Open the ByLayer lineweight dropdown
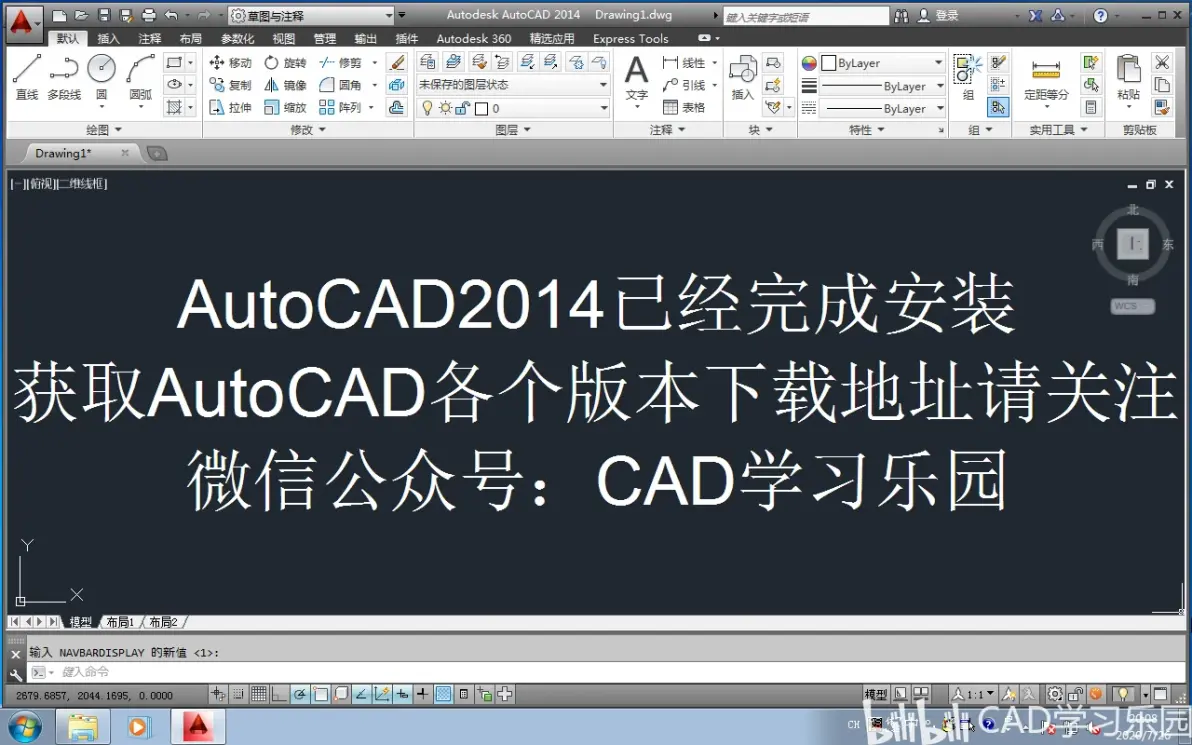The height and width of the screenshot is (745, 1192). click(x=883, y=86)
